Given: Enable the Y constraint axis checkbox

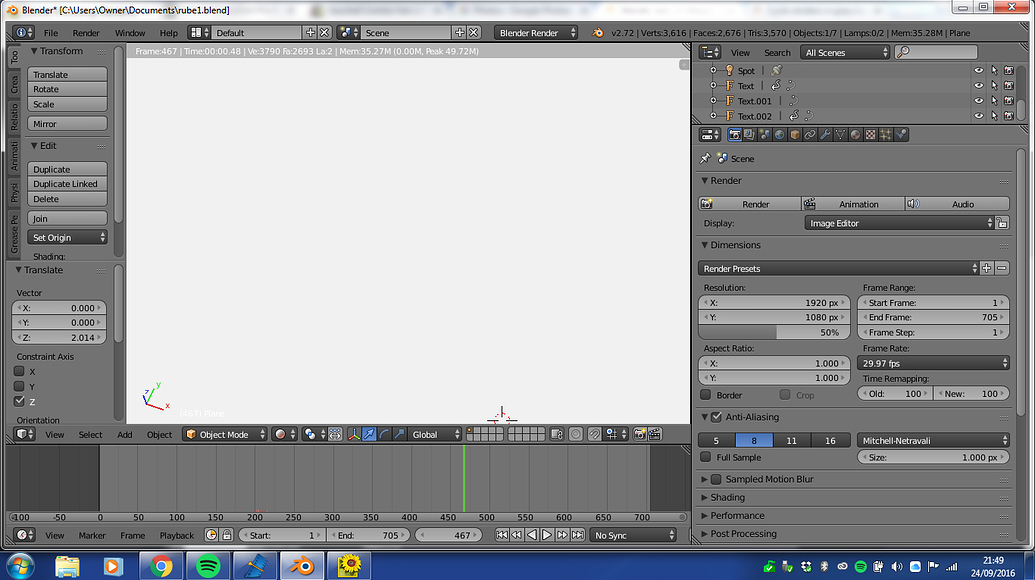Looking at the screenshot, I should tap(19, 387).
